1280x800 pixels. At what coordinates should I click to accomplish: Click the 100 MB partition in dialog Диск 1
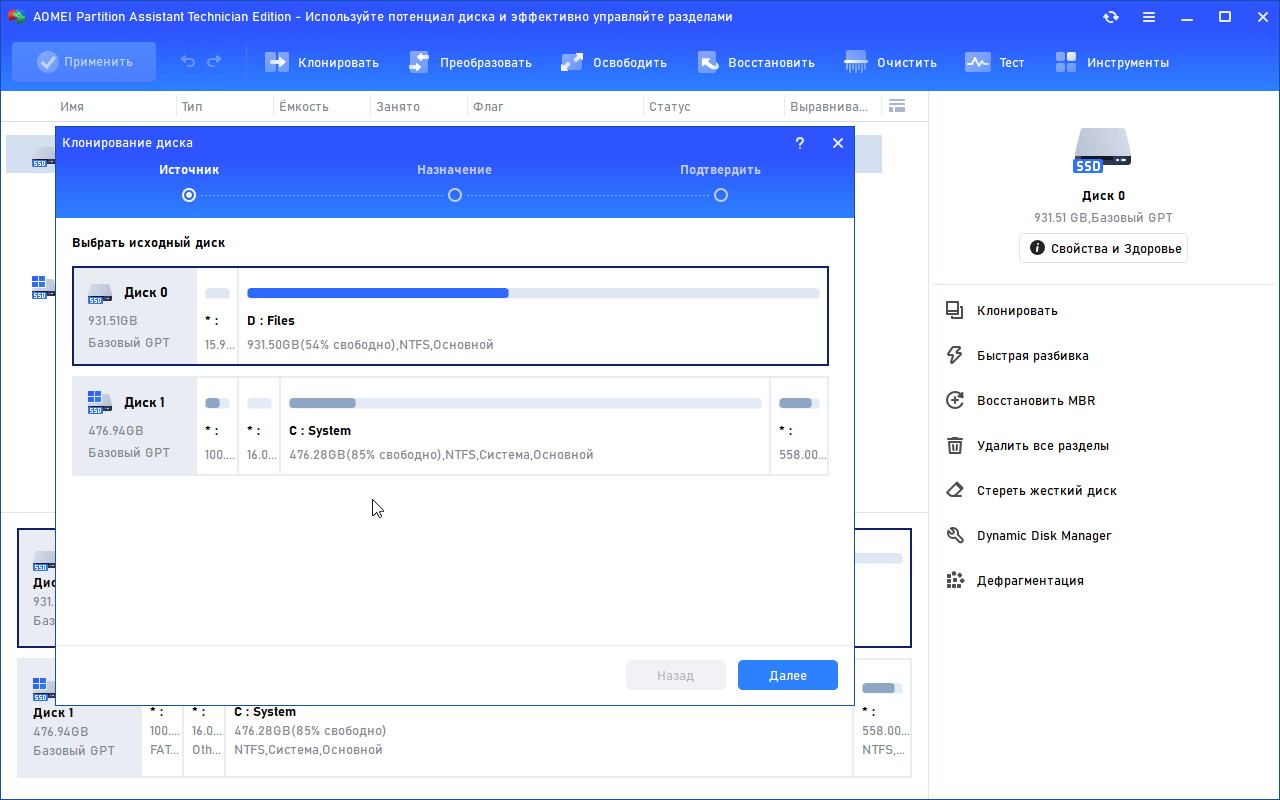217,426
